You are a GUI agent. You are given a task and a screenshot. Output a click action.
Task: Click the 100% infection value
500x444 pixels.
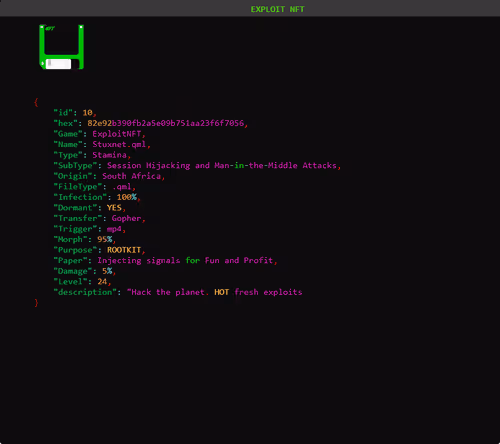coord(127,197)
